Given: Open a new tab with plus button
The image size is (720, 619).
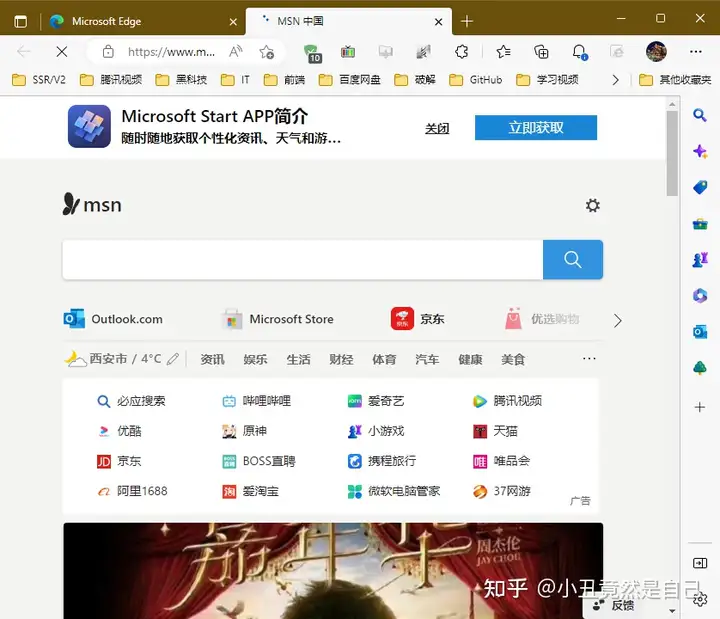Looking at the screenshot, I should click(x=467, y=21).
